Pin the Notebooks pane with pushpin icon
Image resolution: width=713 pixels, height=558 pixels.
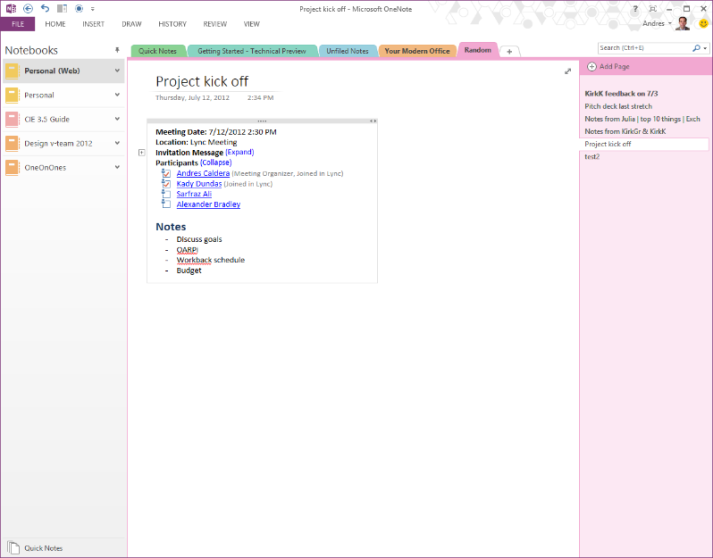(117, 50)
